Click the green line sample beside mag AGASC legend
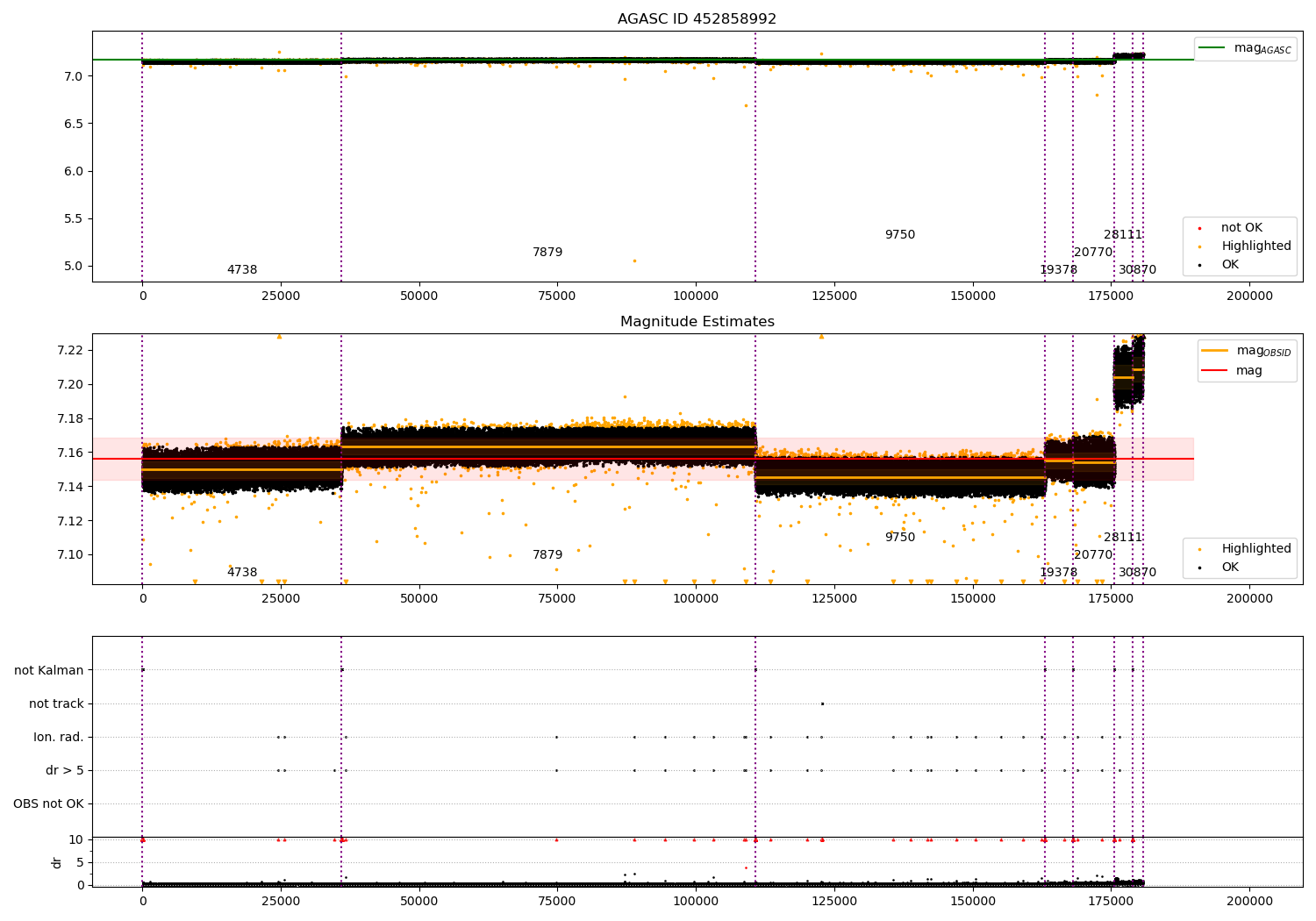This screenshot has height=921, width=1316. coord(1212,48)
